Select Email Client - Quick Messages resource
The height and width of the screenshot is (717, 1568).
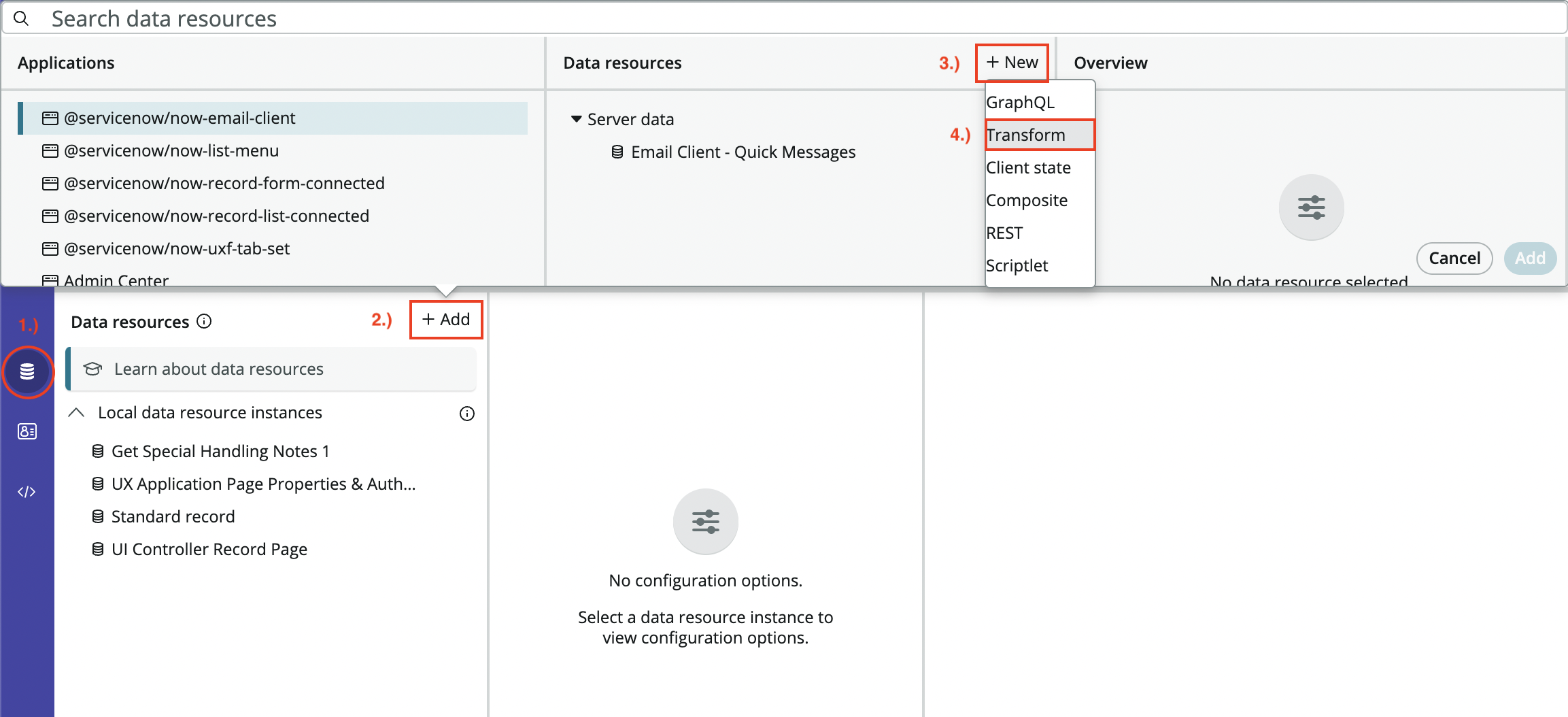[x=743, y=152]
